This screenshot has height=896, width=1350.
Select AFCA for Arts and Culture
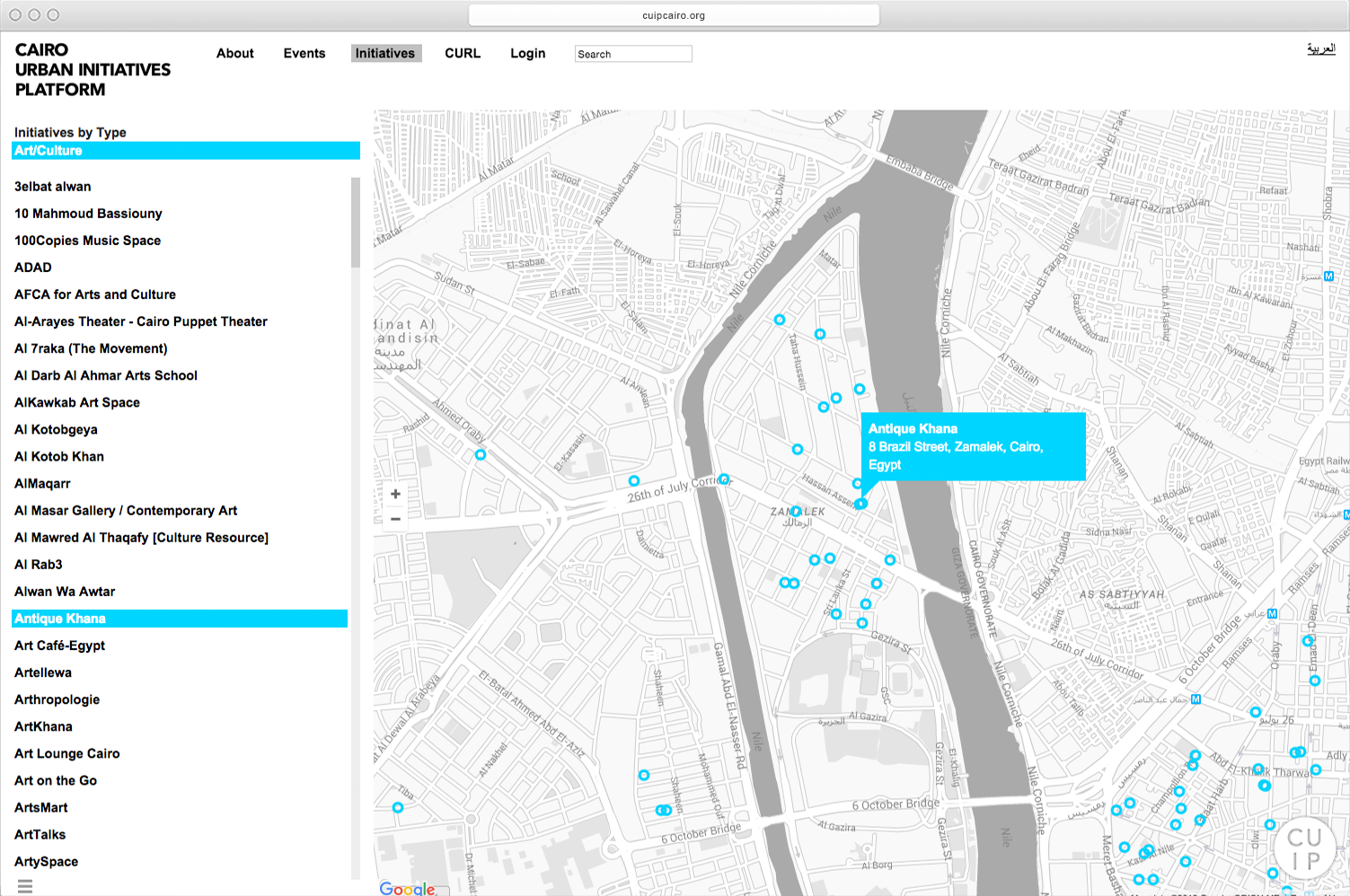[95, 294]
